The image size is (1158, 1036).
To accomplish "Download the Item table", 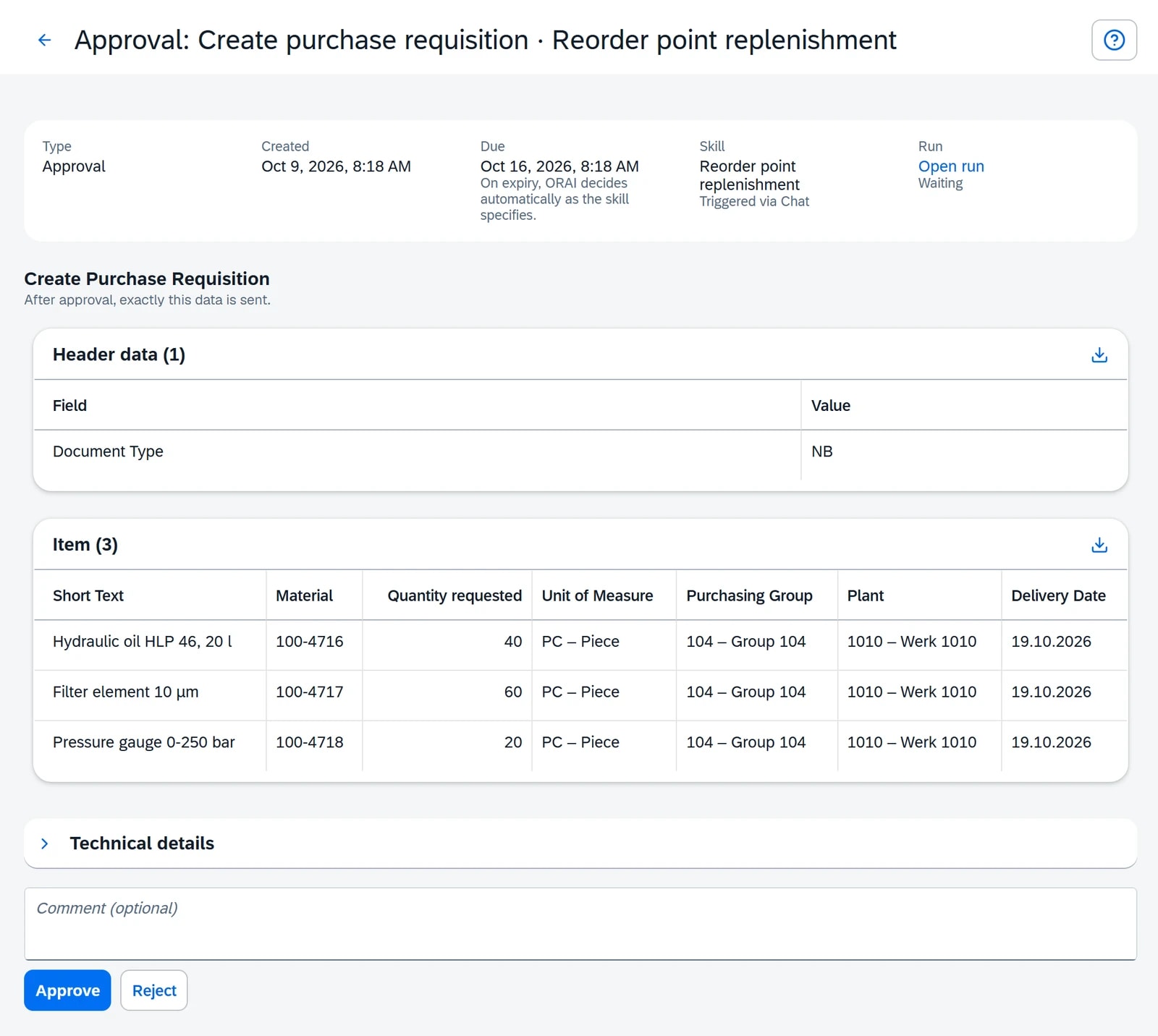I will 1099,545.
